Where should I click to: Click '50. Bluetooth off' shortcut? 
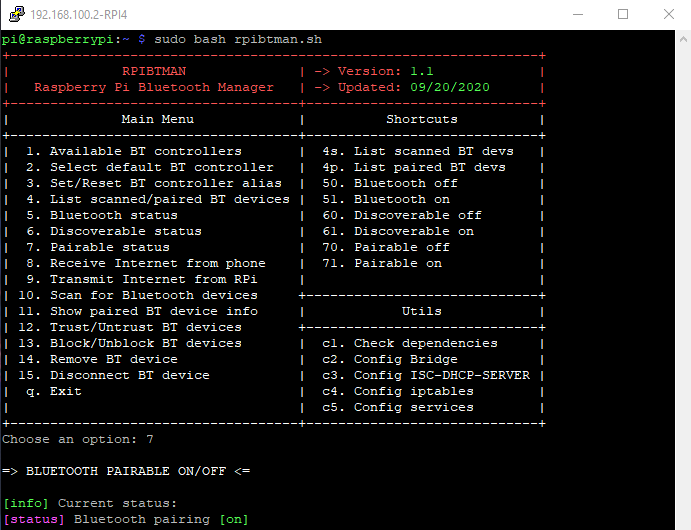[390, 183]
